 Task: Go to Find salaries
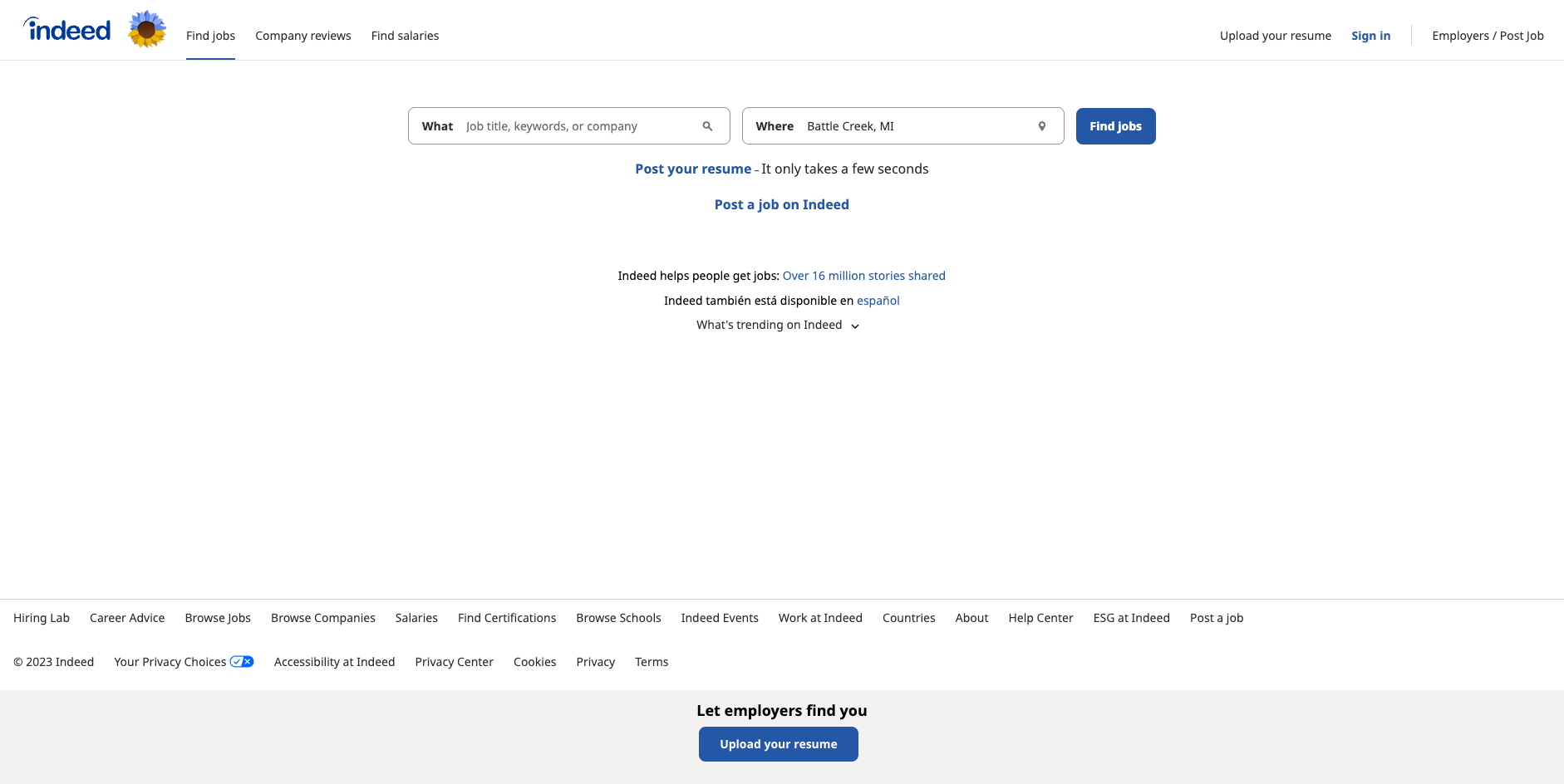[x=405, y=36]
